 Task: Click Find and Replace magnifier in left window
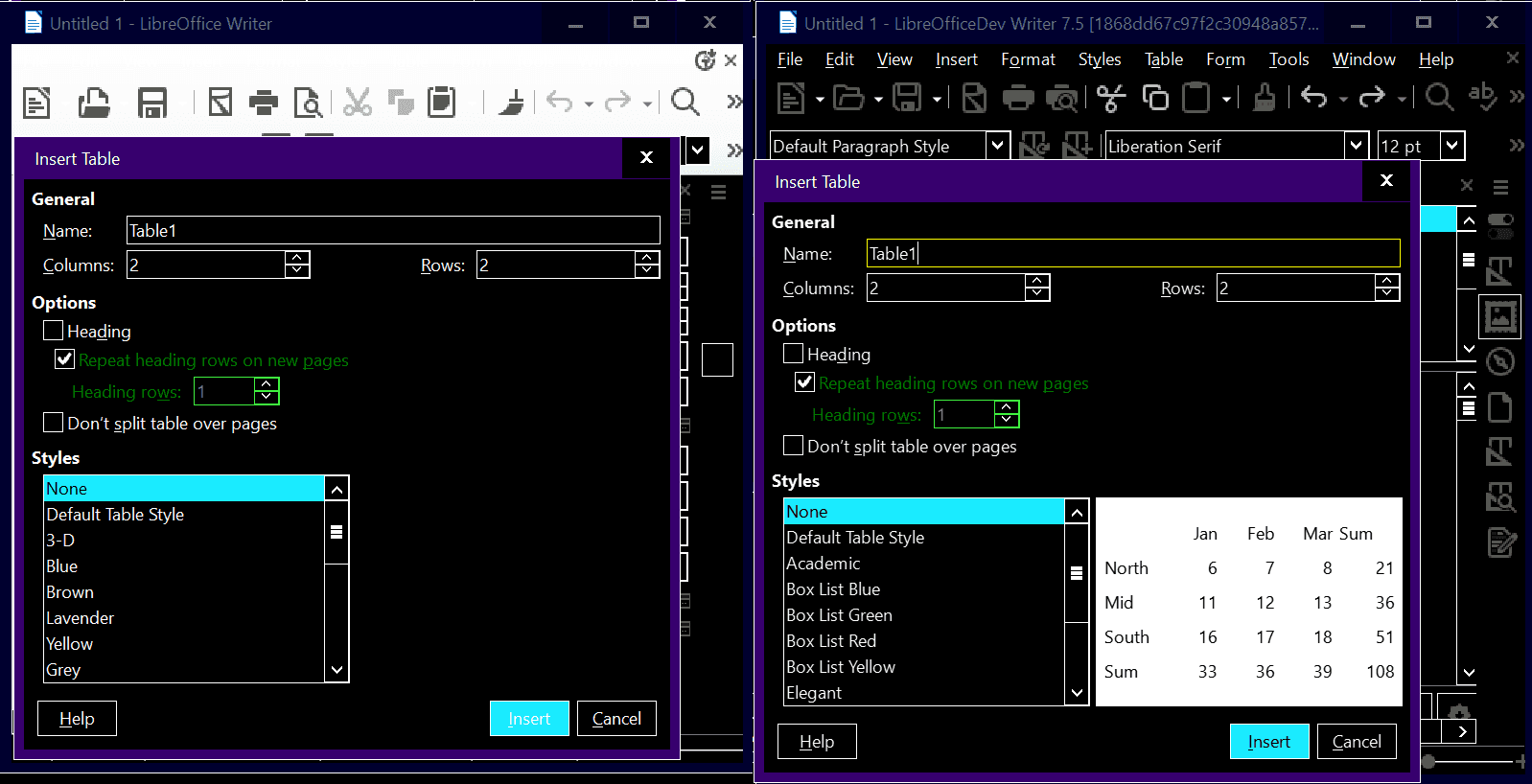pyautogui.click(x=685, y=102)
